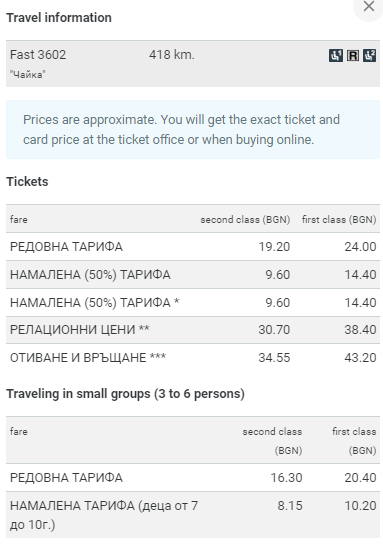The height and width of the screenshot is (549, 383).
Task: Select the Fast 3602 train row
Action: pos(193,63)
